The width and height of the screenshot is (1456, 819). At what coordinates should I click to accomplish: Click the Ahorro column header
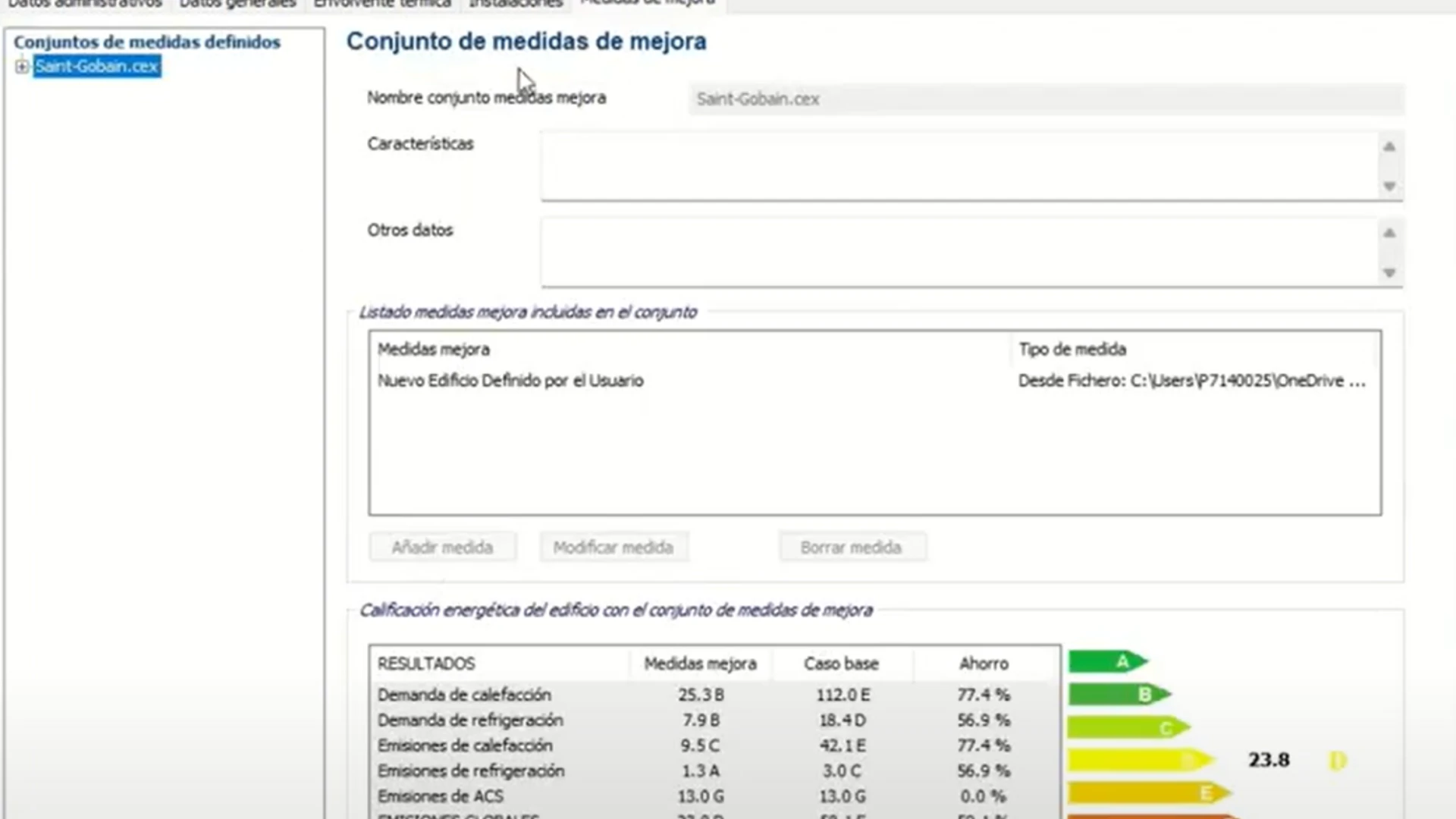[984, 664]
